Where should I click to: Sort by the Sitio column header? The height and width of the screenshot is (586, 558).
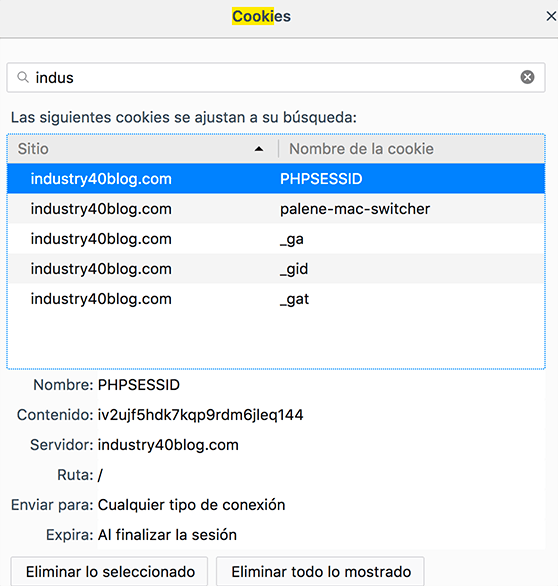143,149
